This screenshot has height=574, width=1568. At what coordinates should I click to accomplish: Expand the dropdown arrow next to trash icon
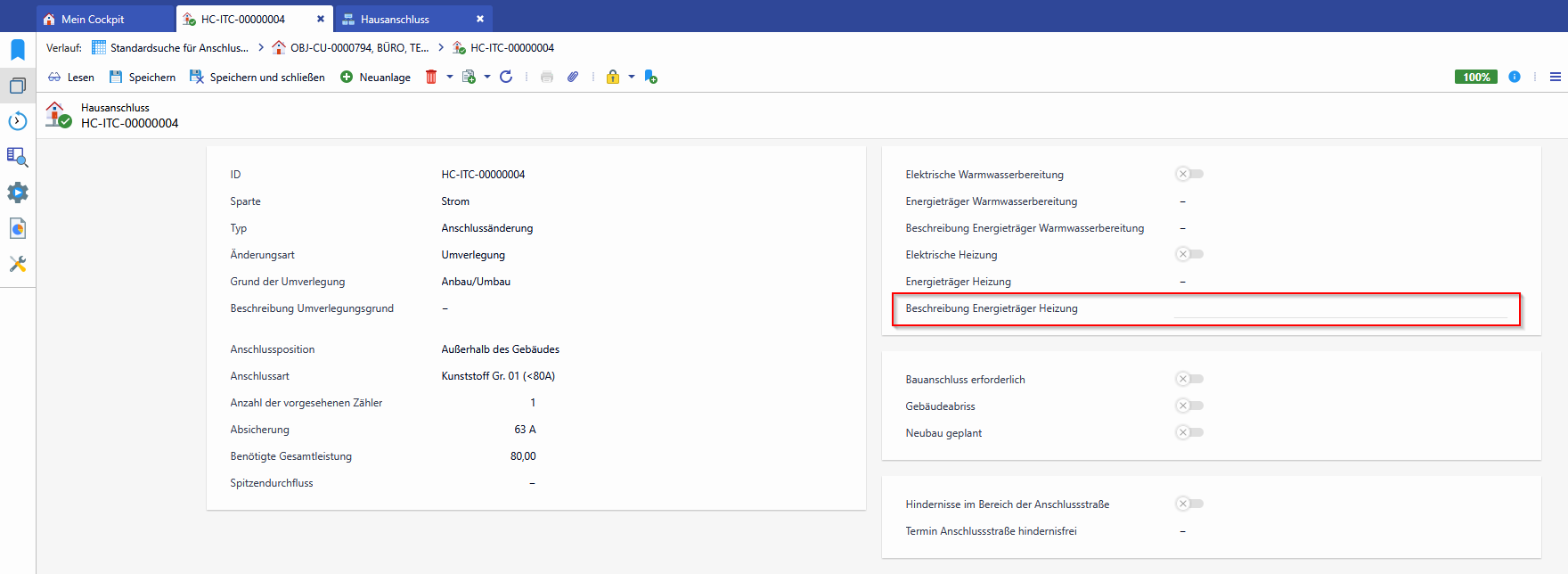(450, 77)
